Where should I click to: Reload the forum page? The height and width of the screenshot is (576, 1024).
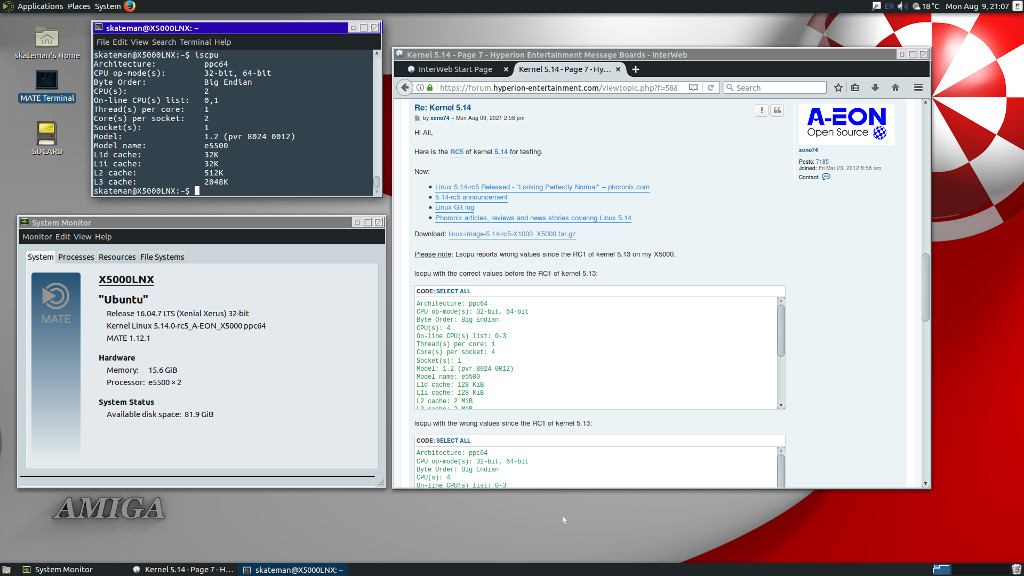point(711,88)
